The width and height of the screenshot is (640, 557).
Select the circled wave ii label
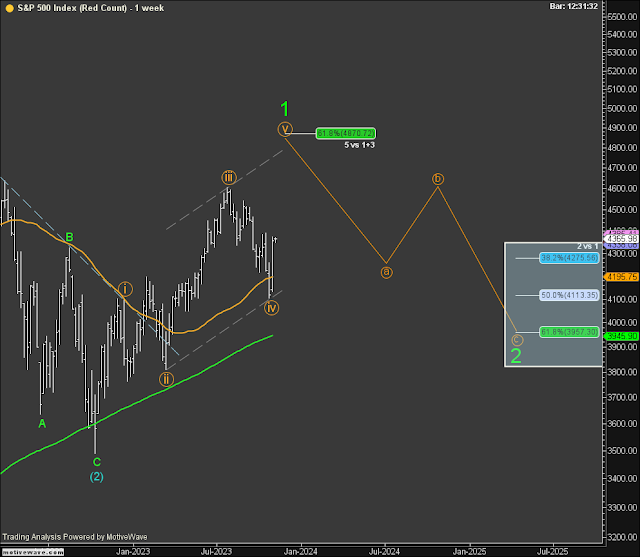pyautogui.click(x=166, y=379)
